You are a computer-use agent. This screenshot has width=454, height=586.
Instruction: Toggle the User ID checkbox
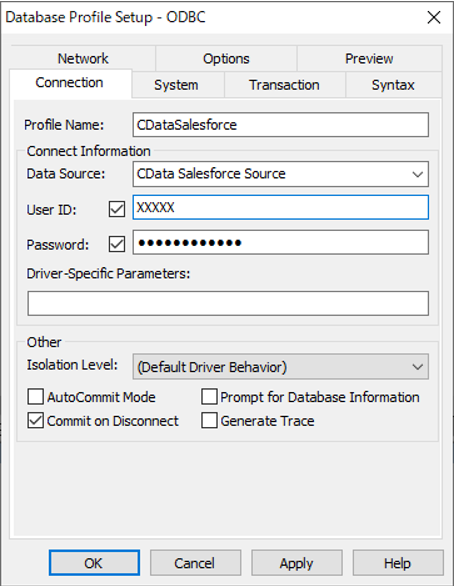click(117, 209)
